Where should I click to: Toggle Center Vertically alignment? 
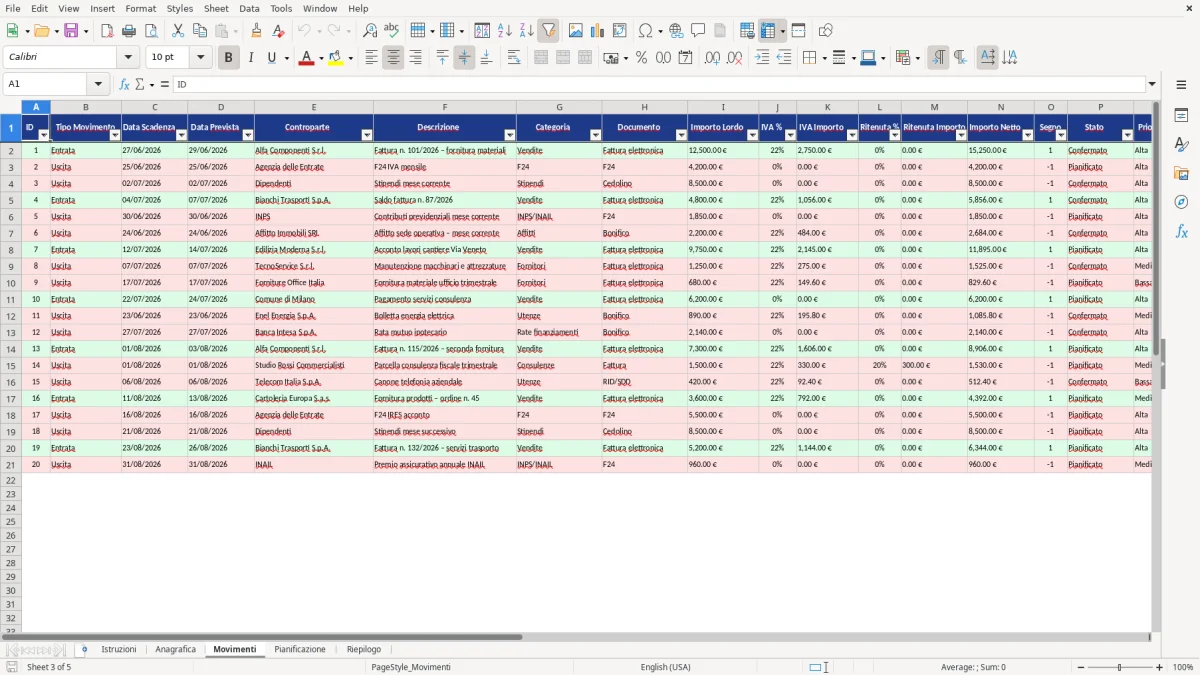(x=464, y=58)
